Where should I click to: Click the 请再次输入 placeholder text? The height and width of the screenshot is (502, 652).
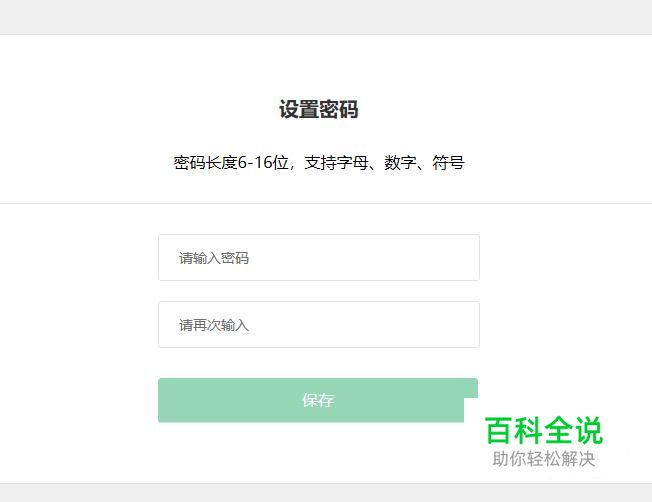(x=214, y=325)
